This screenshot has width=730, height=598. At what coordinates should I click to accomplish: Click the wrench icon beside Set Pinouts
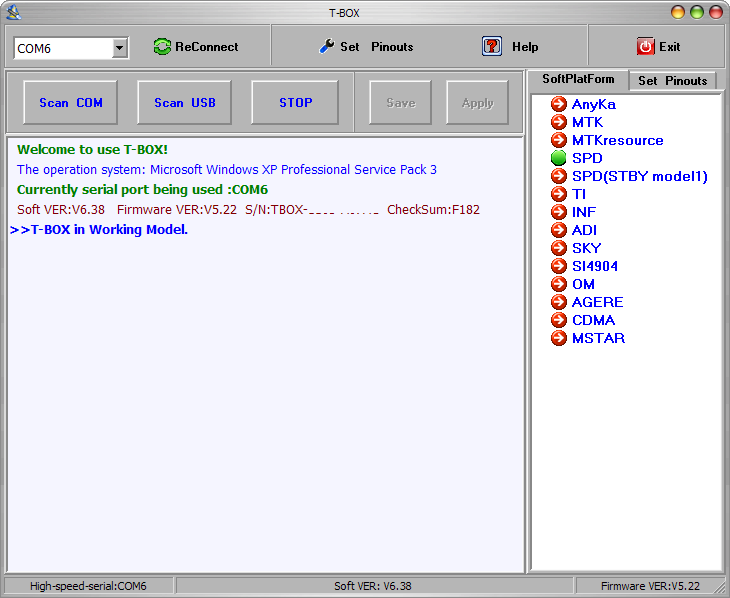[327, 46]
